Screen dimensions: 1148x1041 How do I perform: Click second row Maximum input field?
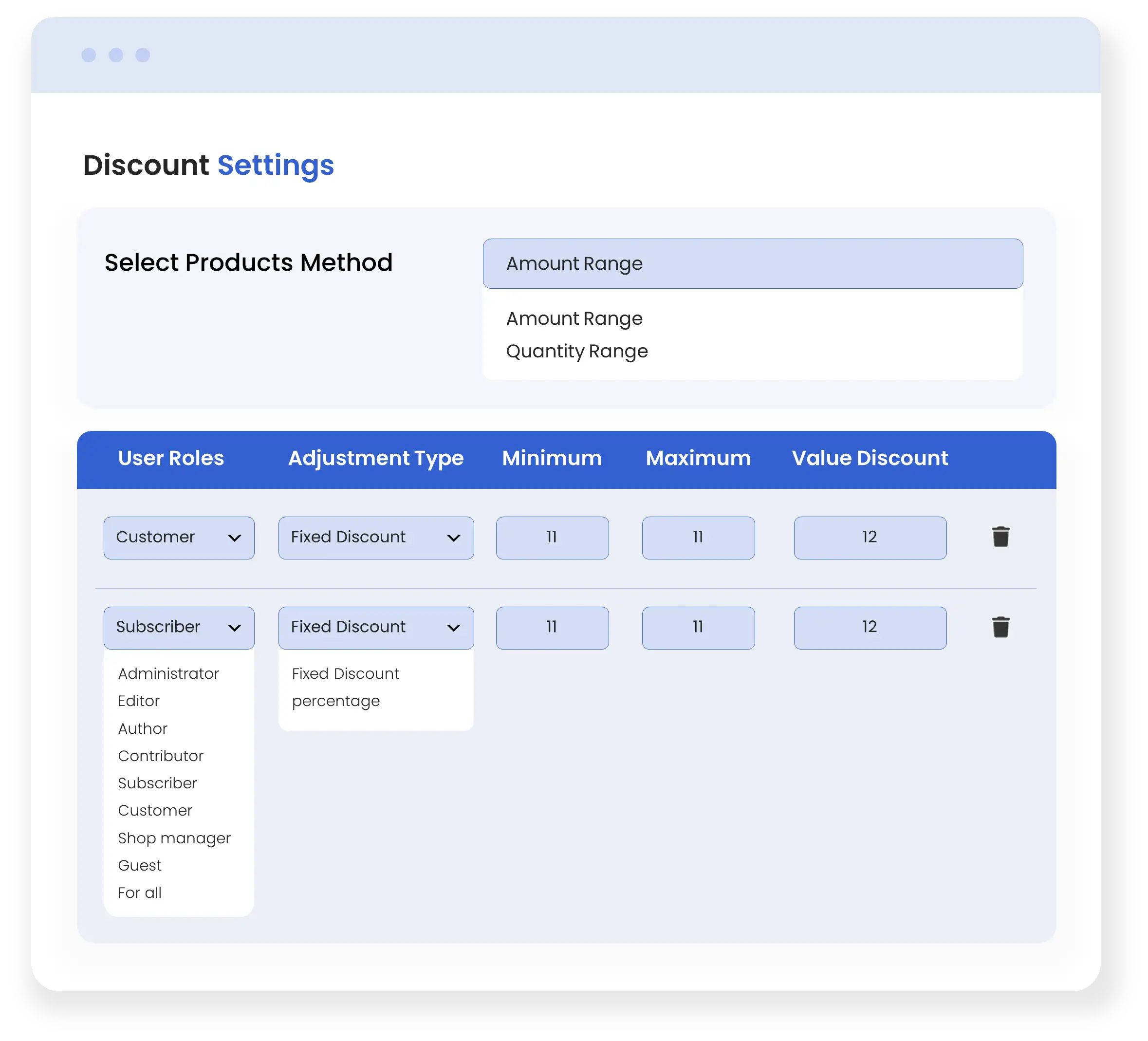point(698,628)
